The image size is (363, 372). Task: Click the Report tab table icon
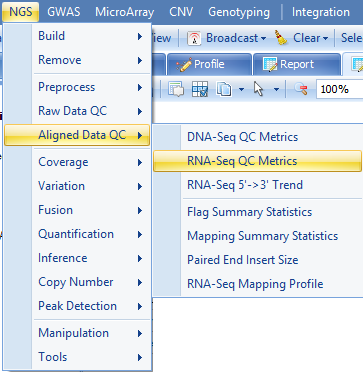[270, 64]
